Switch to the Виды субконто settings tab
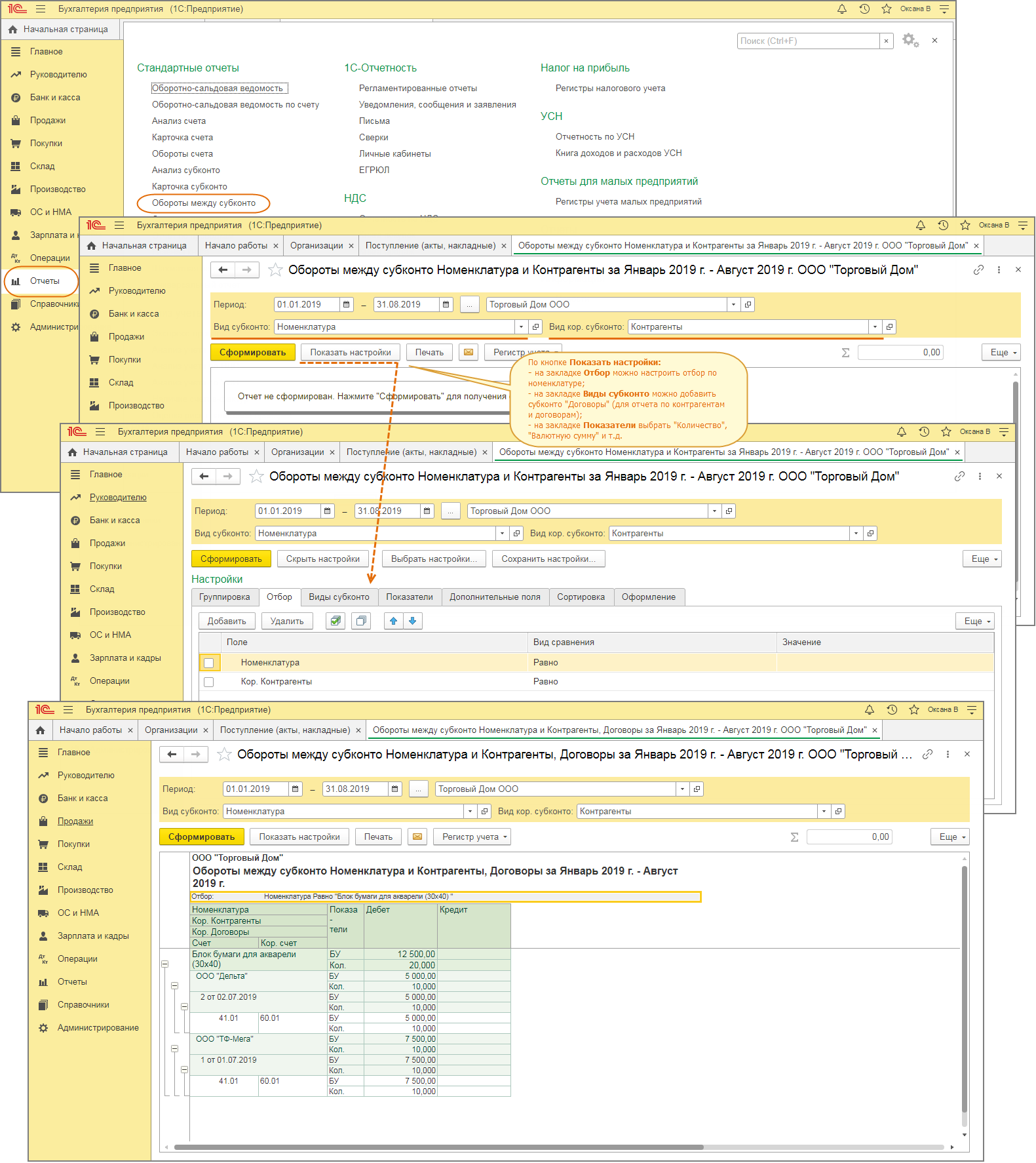Screen dimensions: 1036x1163 [x=339, y=597]
